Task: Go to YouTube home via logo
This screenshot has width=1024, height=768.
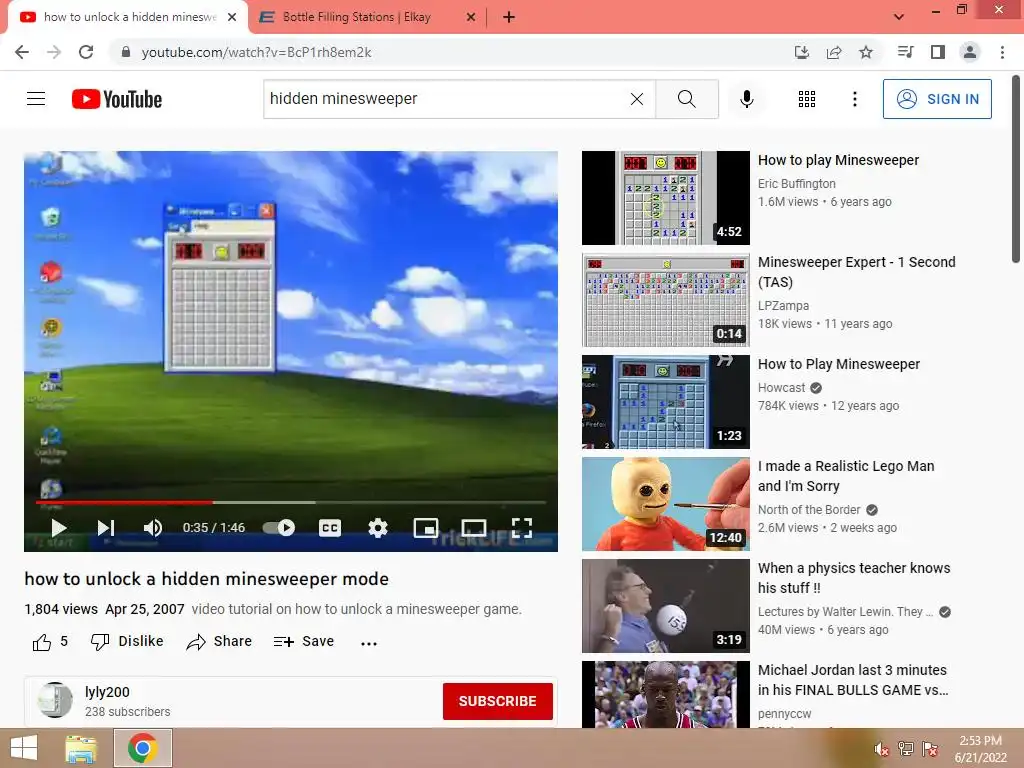Action: 117,99
